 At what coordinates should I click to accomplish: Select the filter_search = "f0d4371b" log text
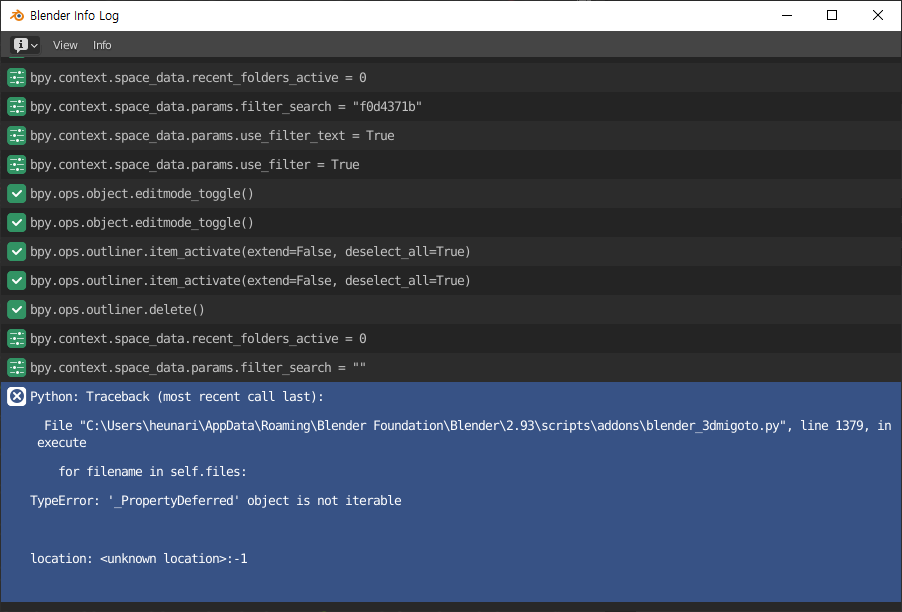(x=226, y=106)
